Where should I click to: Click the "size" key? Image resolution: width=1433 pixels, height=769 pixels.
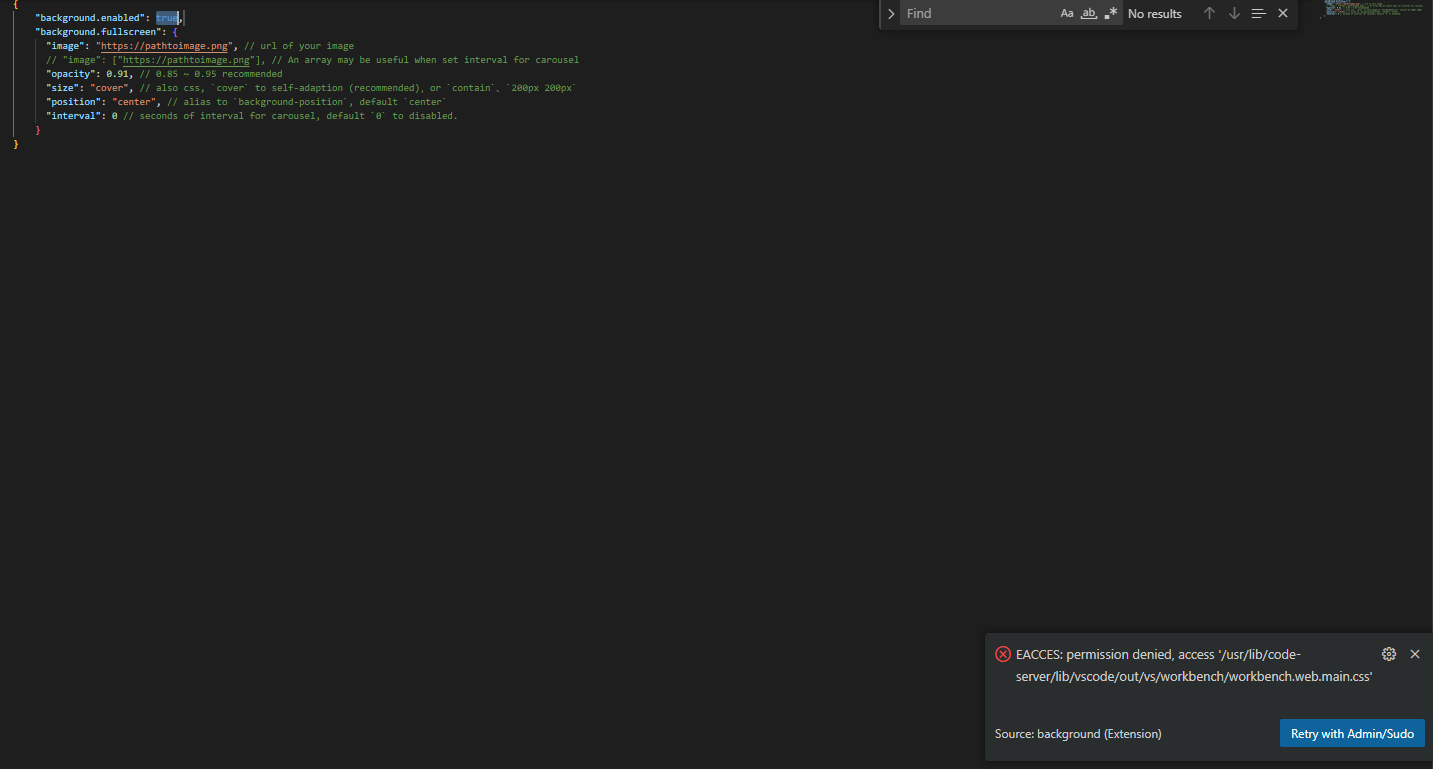tap(62, 88)
